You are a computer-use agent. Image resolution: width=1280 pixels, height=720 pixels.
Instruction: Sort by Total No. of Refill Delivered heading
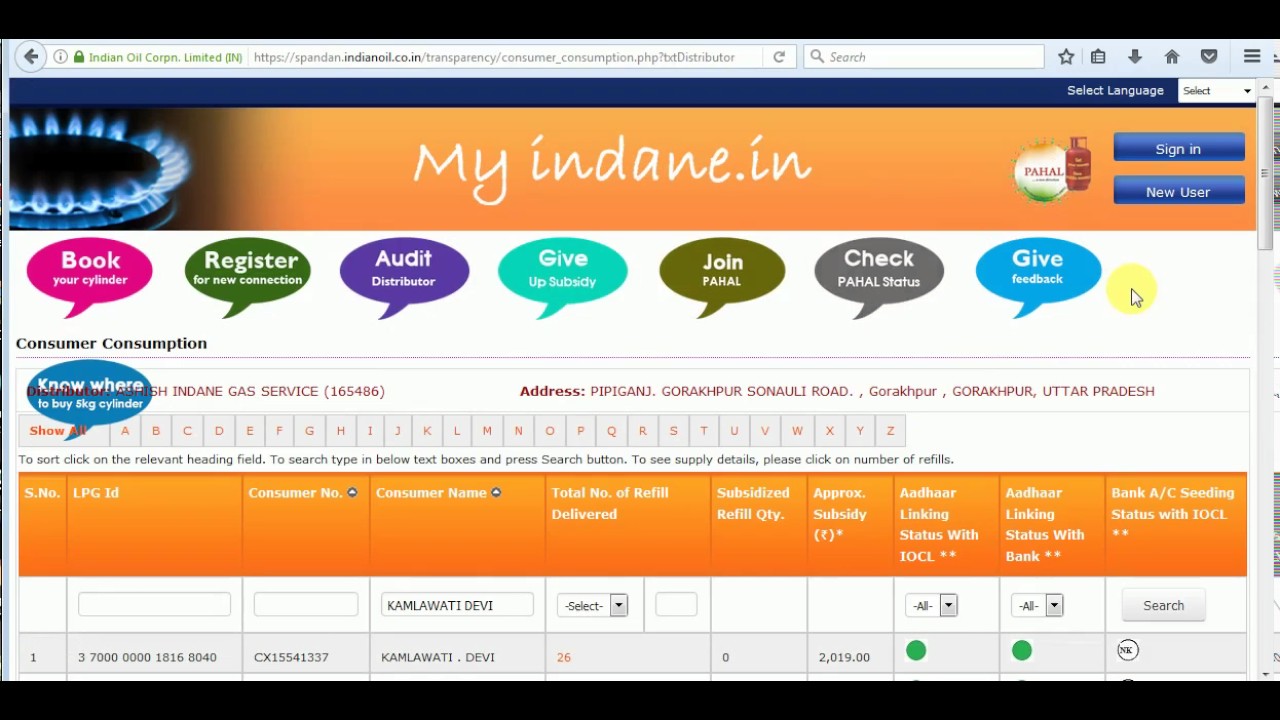pyautogui.click(x=609, y=503)
